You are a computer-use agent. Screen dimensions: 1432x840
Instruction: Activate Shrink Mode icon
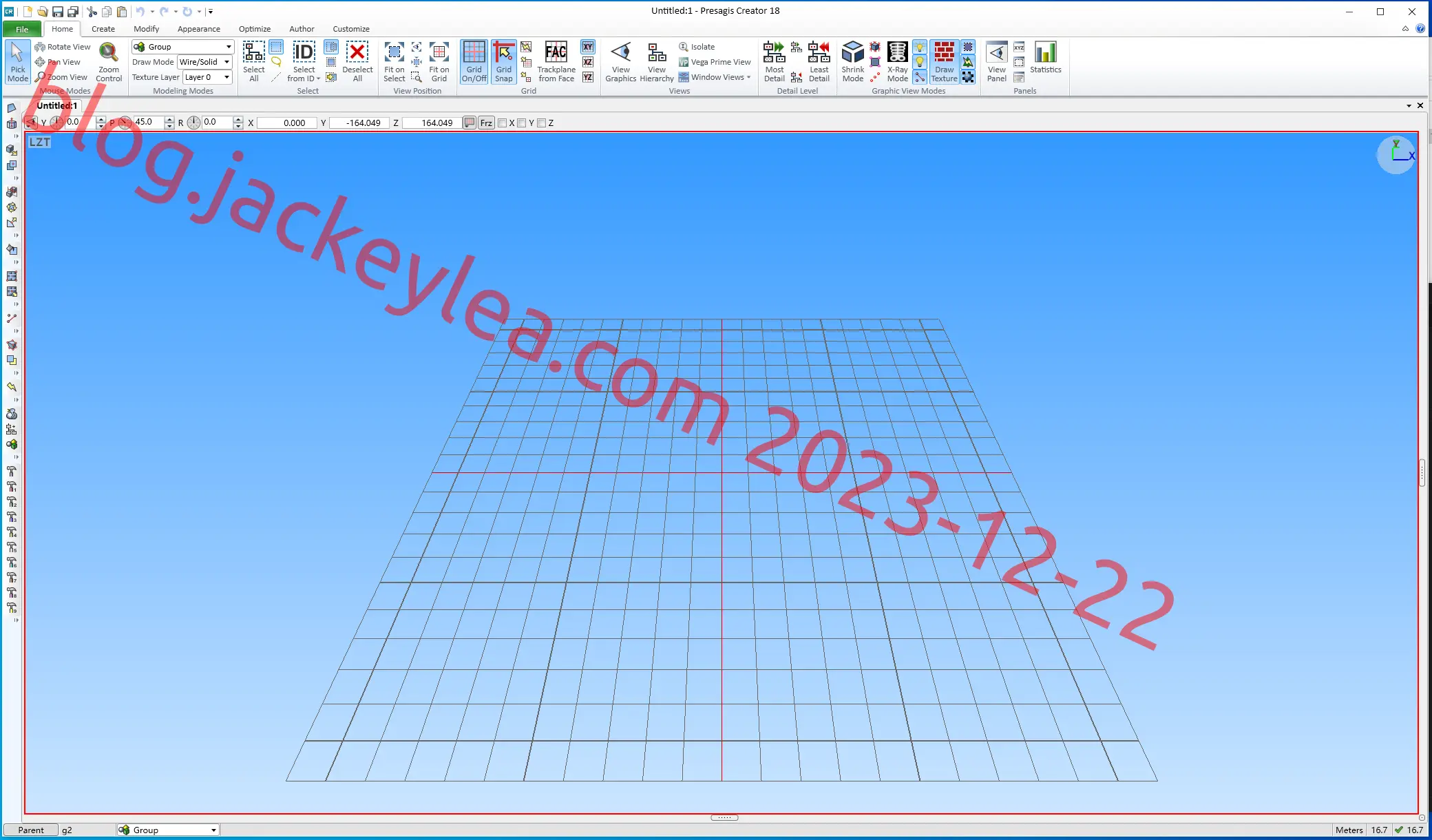(x=852, y=62)
